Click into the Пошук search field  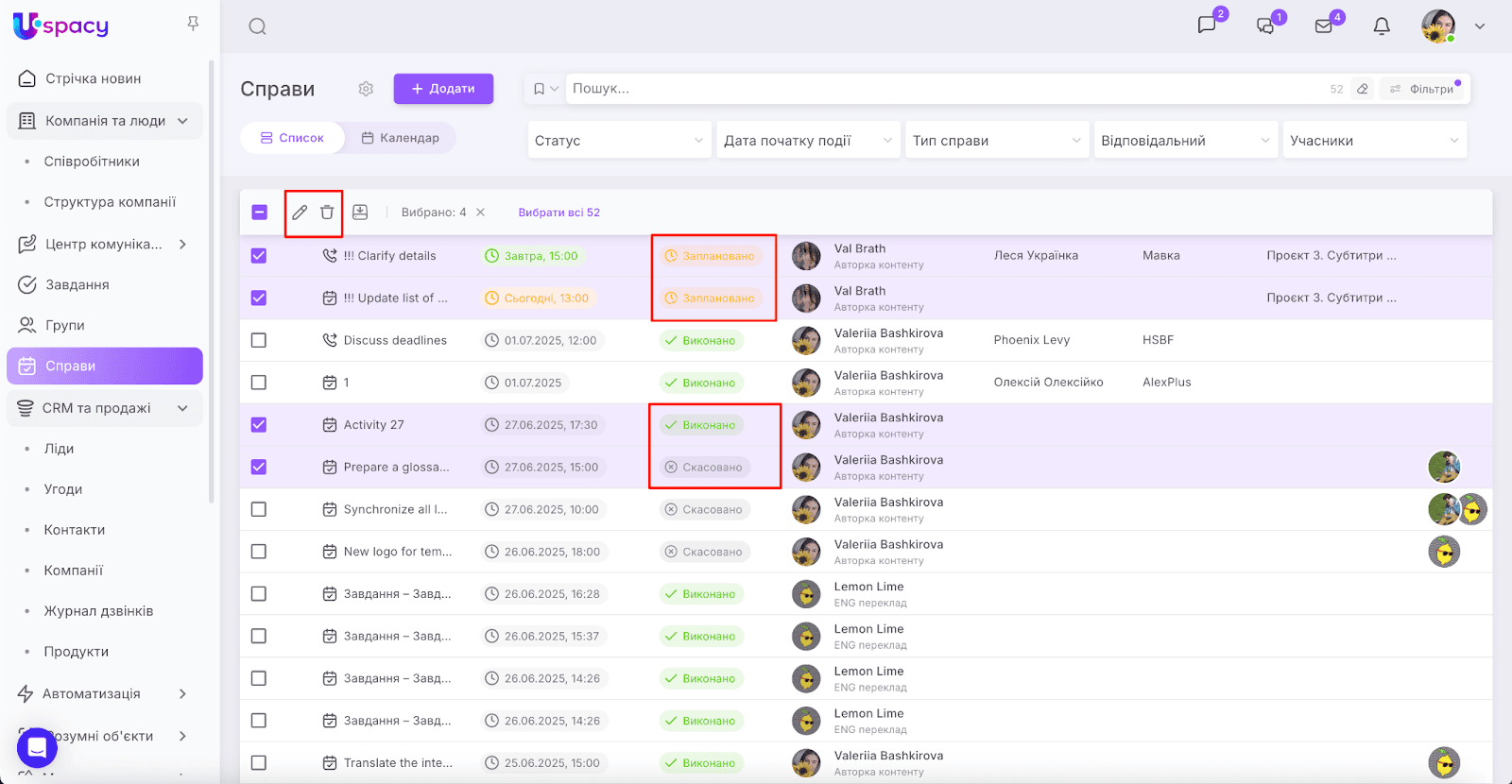point(945,89)
